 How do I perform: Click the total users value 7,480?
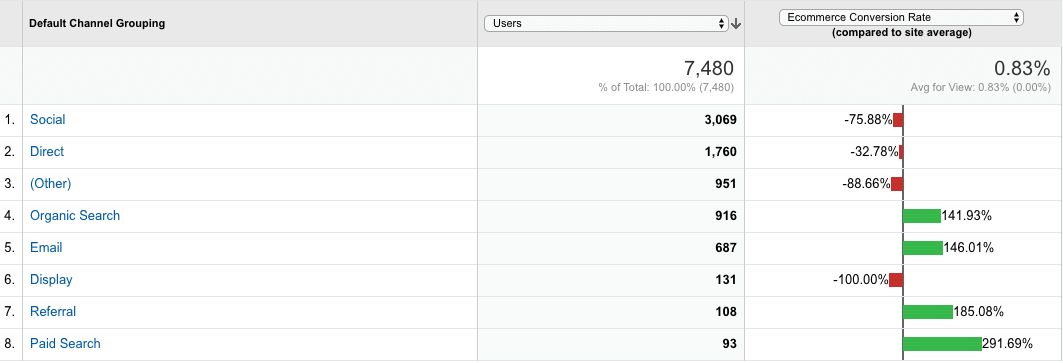[706, 68]
